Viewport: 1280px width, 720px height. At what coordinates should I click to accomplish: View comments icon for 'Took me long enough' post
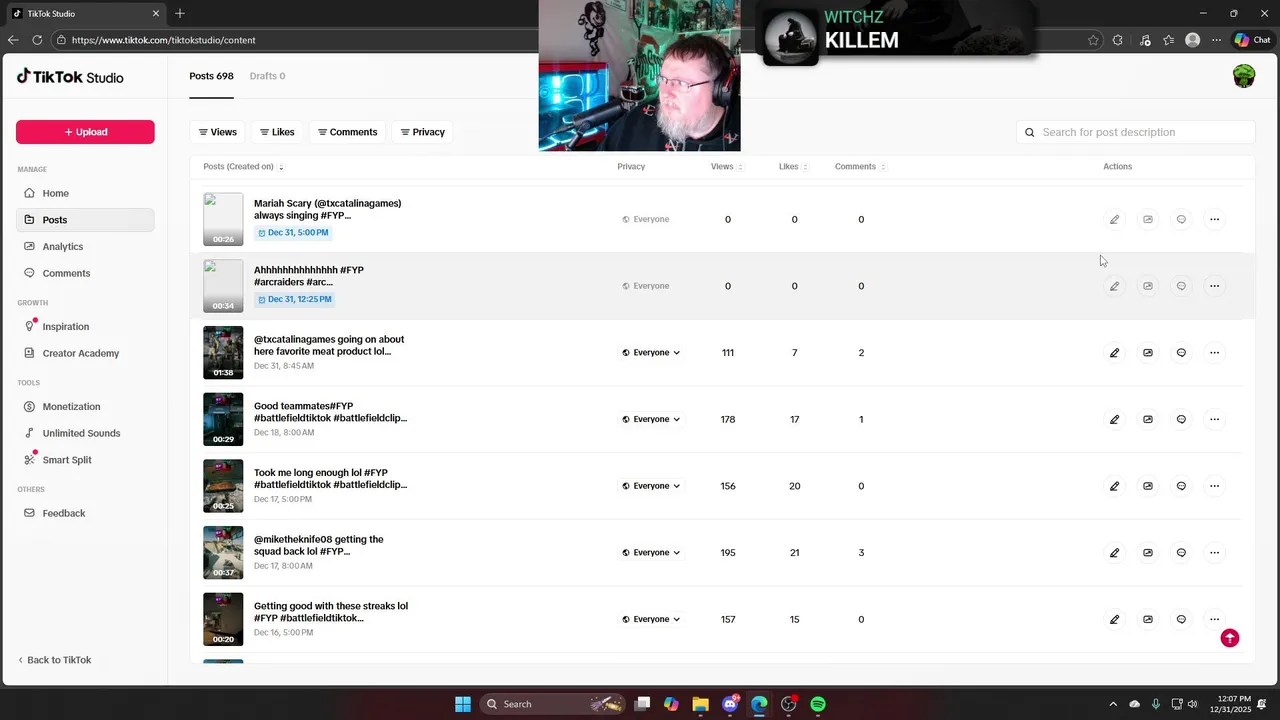click(x=1181, y=486)
